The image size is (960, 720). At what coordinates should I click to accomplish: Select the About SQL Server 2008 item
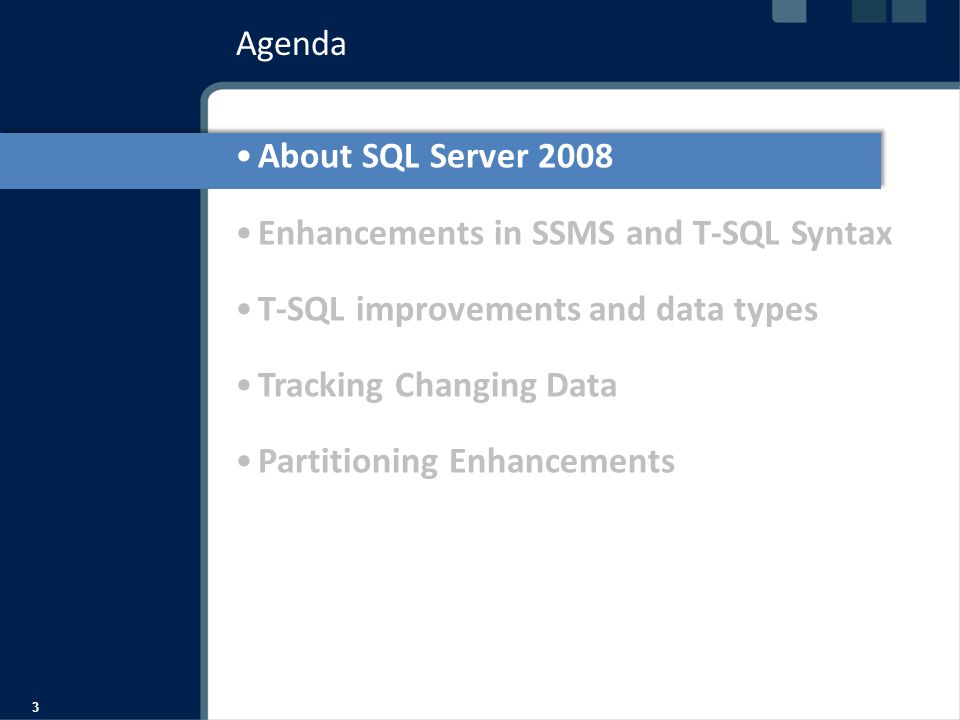coord(435,156)
